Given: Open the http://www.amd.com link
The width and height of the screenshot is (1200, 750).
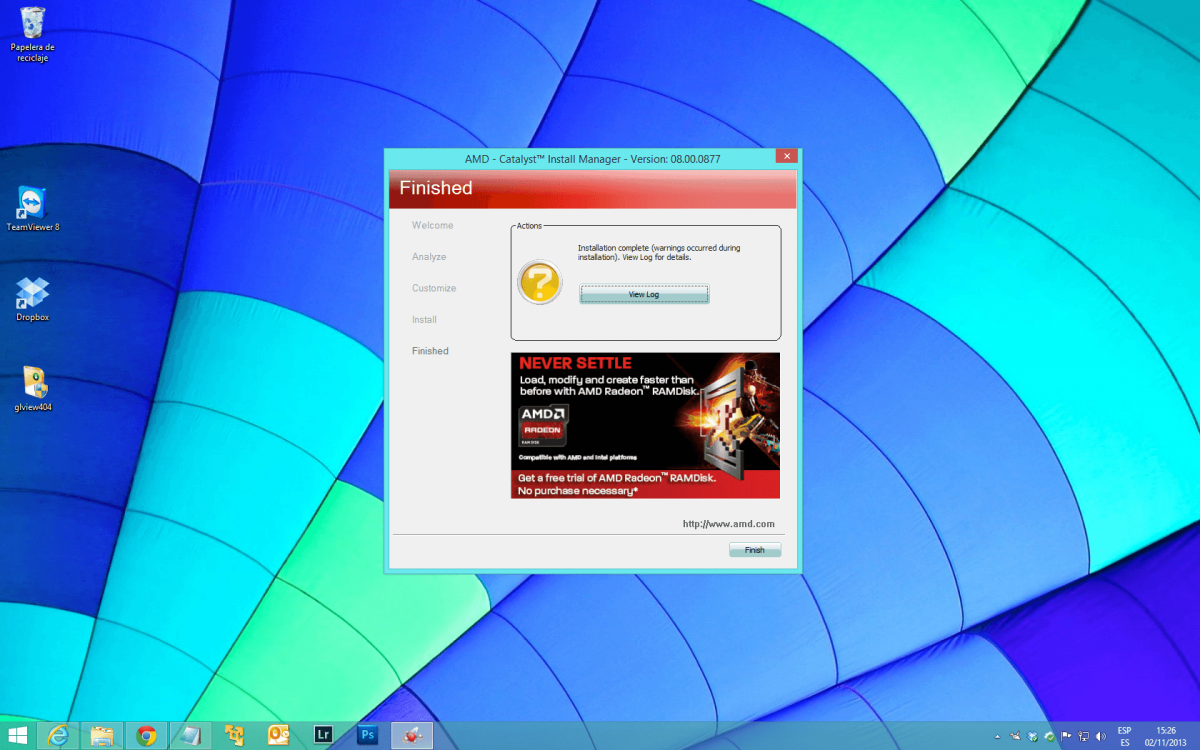Looking at the screenshot, I should pos(728,524).
